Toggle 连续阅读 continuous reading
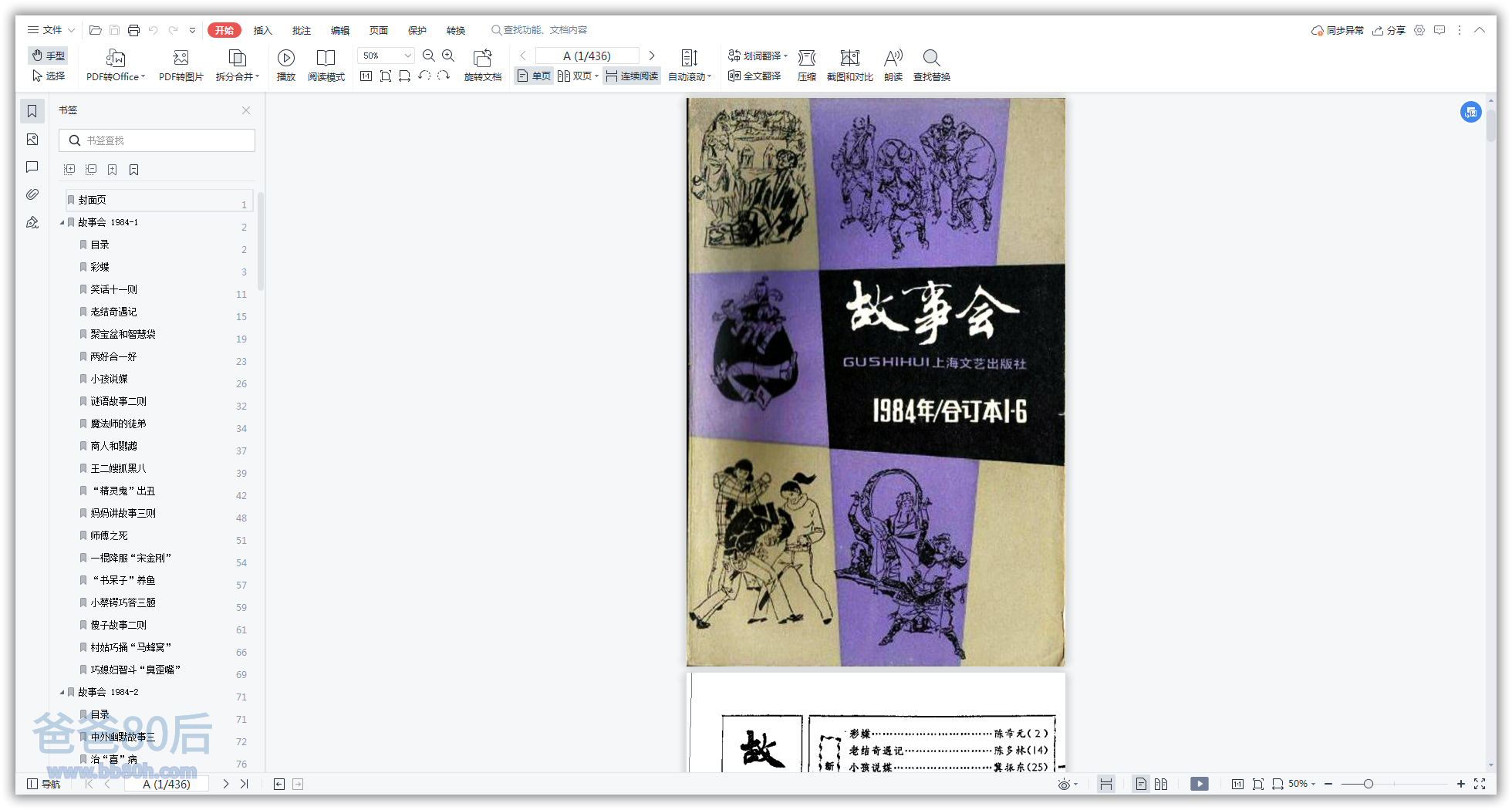1512x810 pixels. [632, 76]
